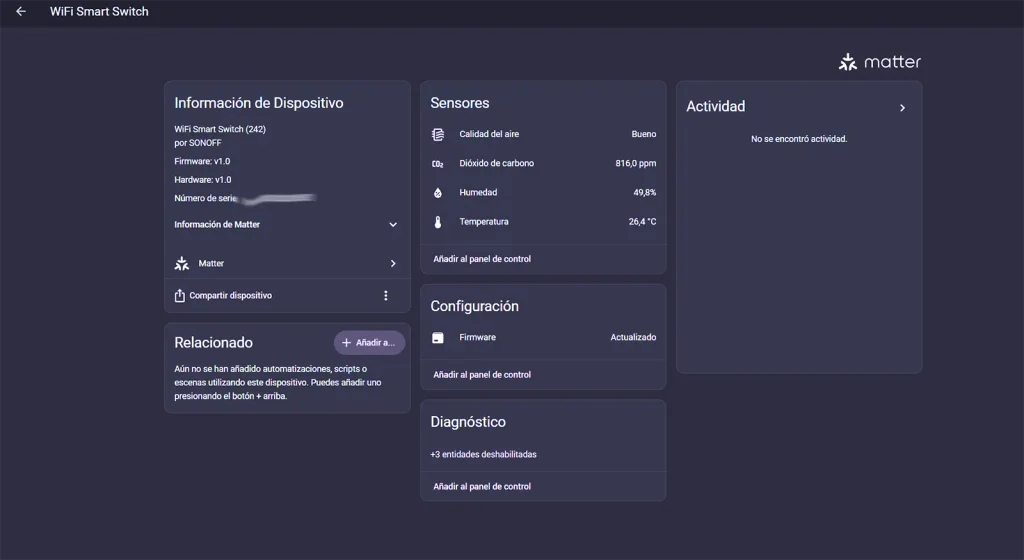Click the Matter logo in the corner

(880, 62)
